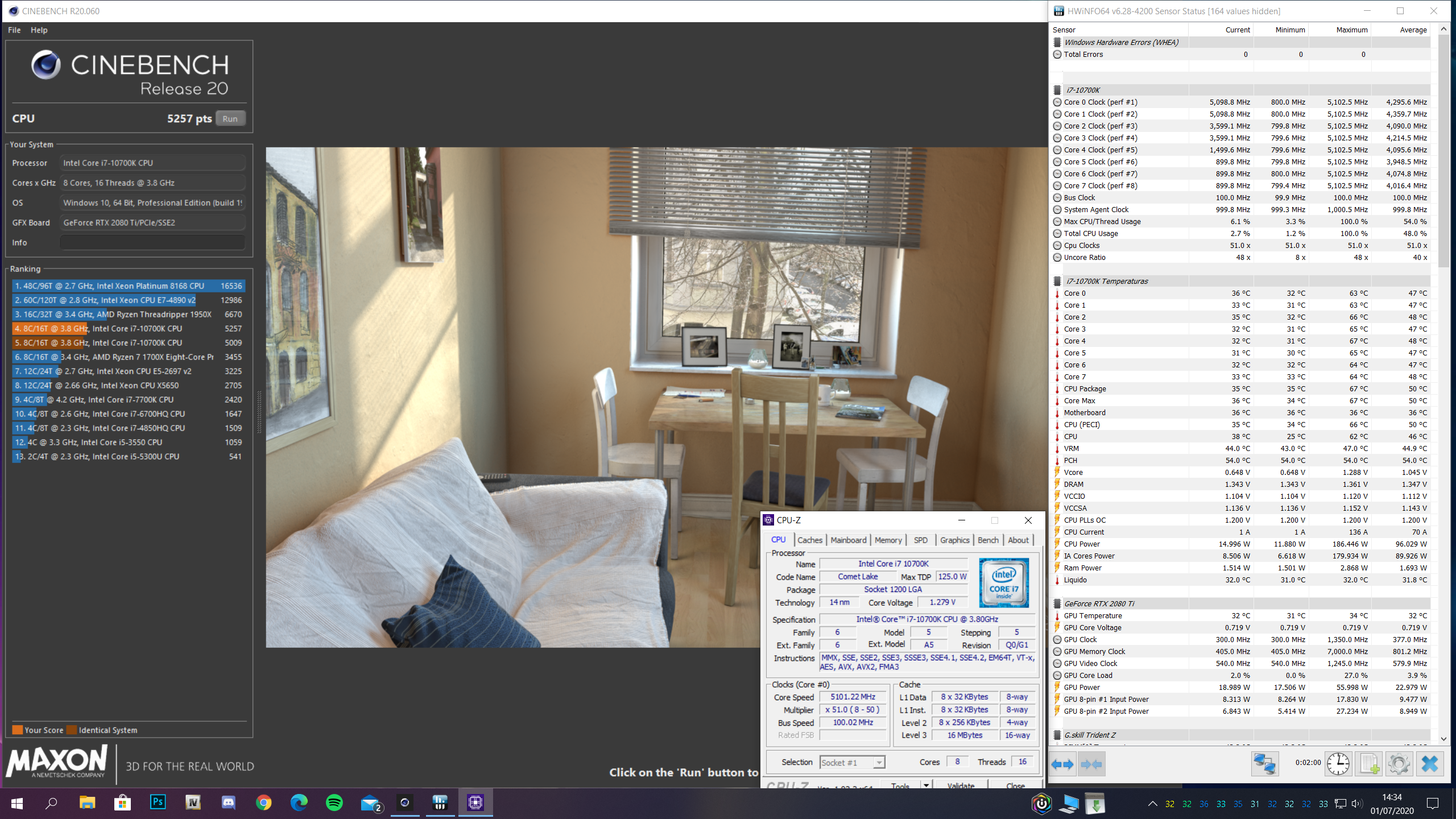Viewport: 1456px width, 819px height.
Task: Select CPU Package temperature row in HWiNFO
Action: coord(1240,389)
